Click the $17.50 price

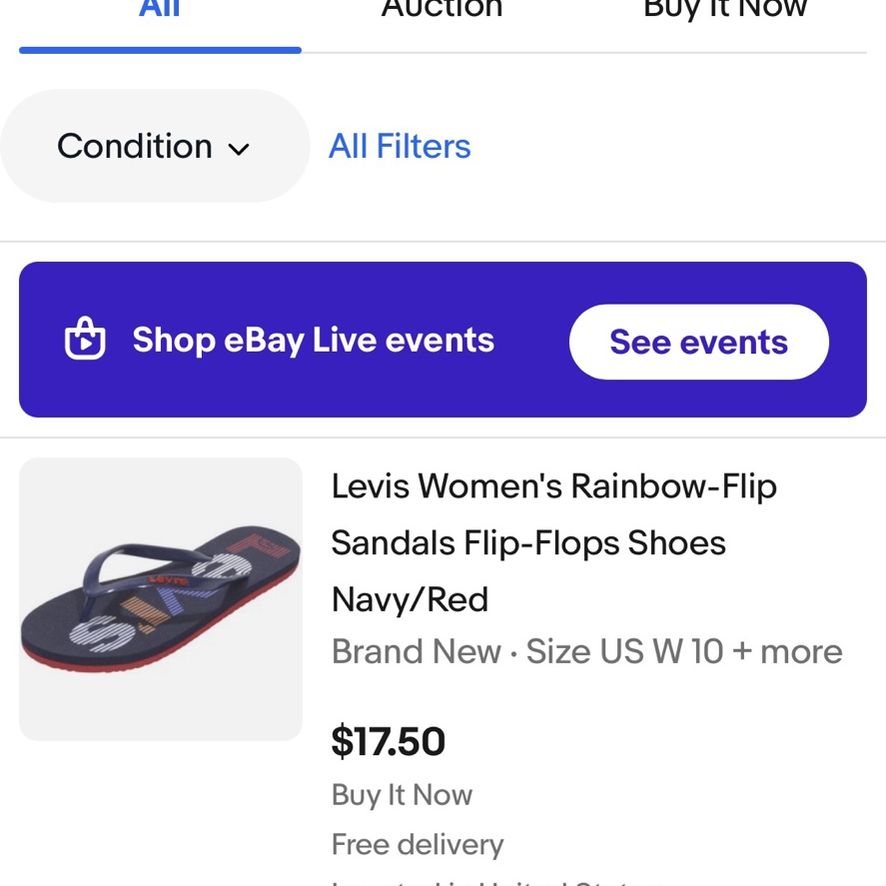[389, 741]
